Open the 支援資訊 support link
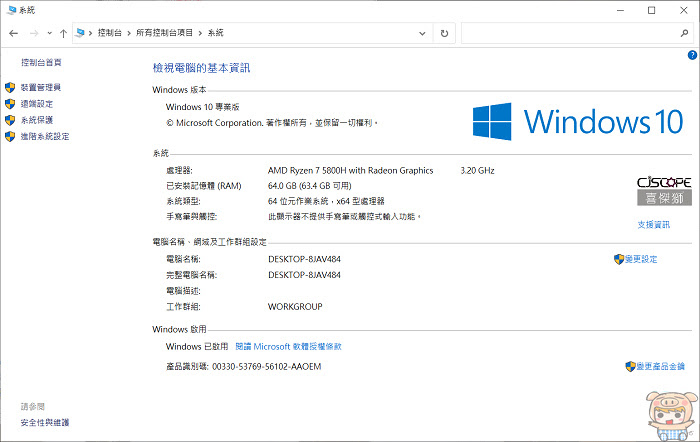This screenshot has width=700, height=442. [654, 225]
